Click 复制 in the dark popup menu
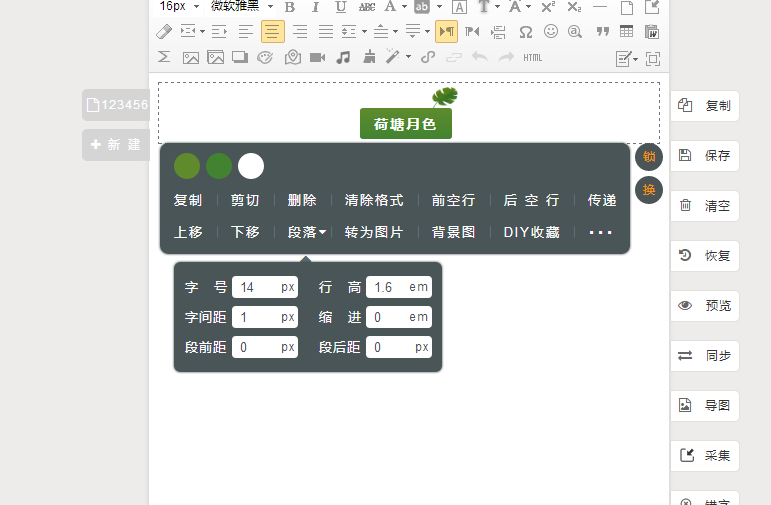Viewport: 771px width, 505px height. point(188,200)
